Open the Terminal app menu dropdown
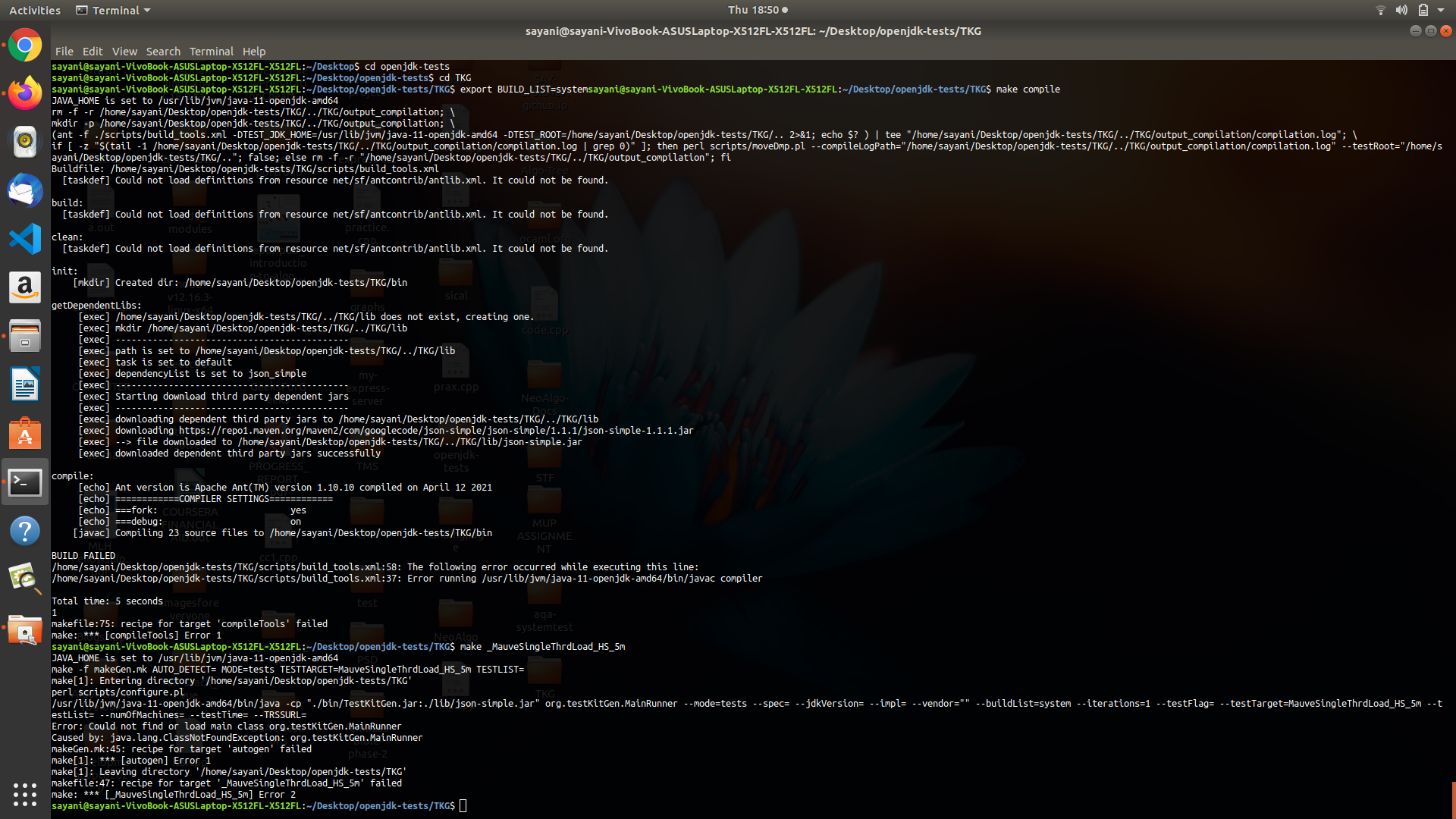 pos(114,10)
